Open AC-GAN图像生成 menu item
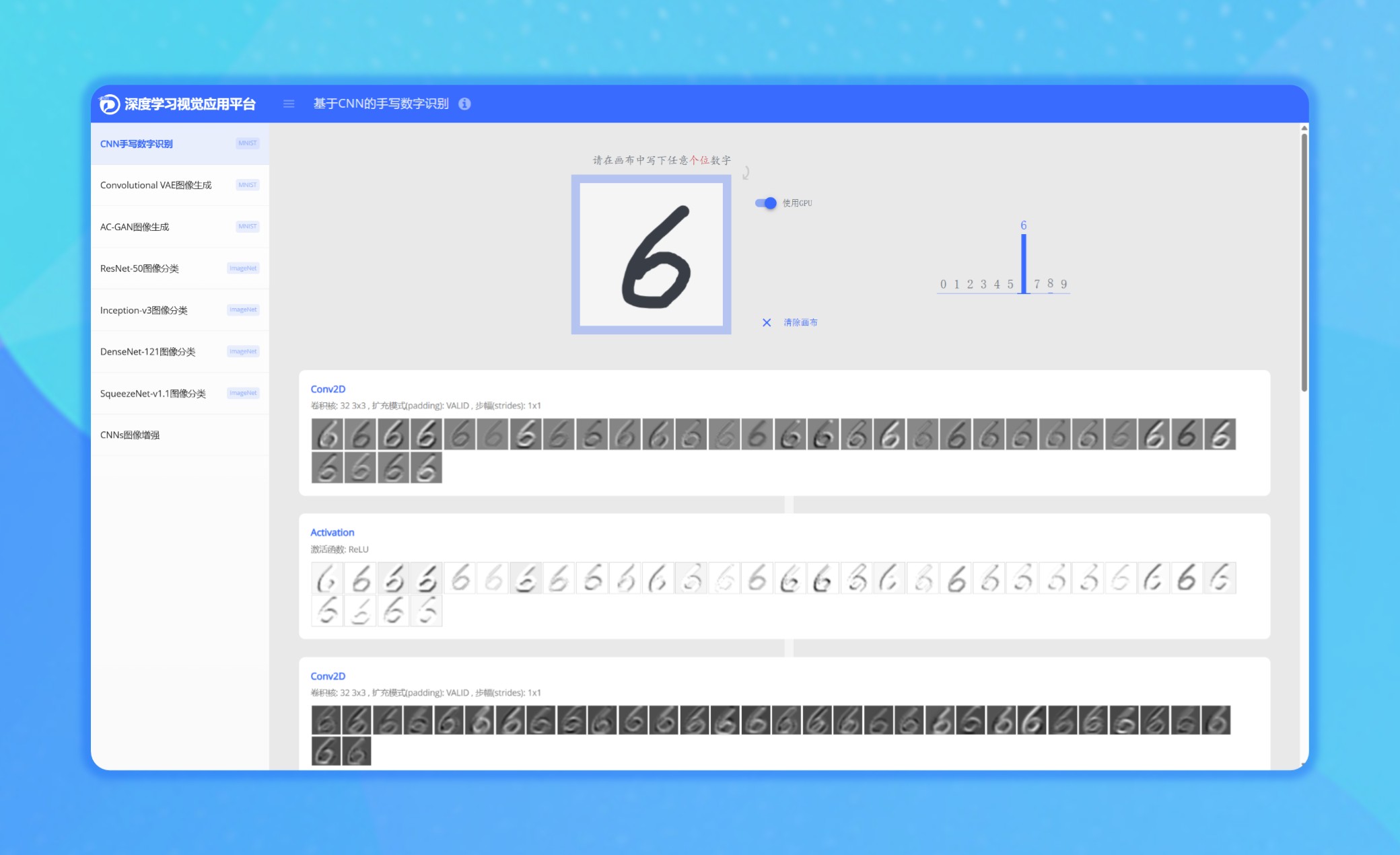Screen dimensions: 1400x855 pos(180,227)
